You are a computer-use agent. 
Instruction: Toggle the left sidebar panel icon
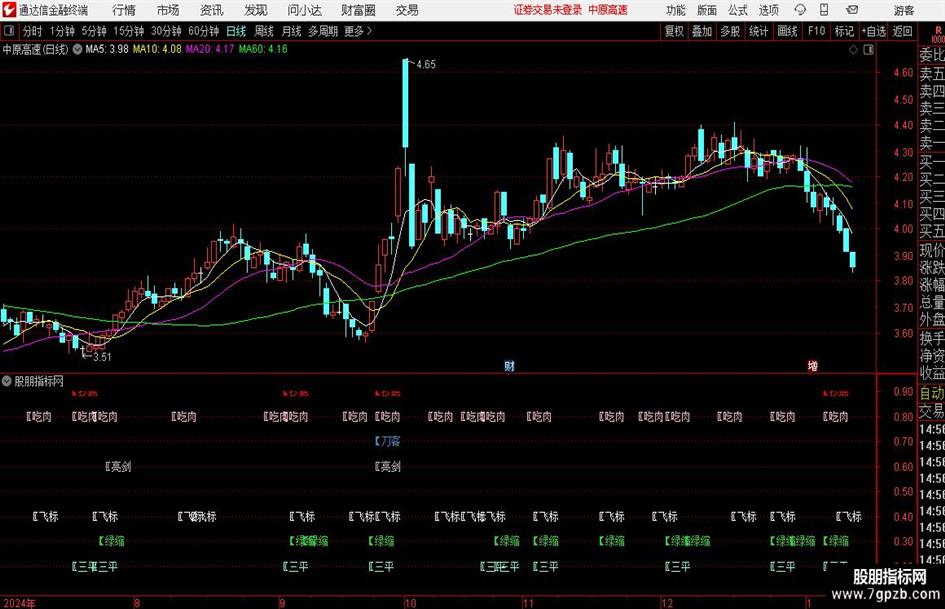pyautogui.click(x=9, y=31)
